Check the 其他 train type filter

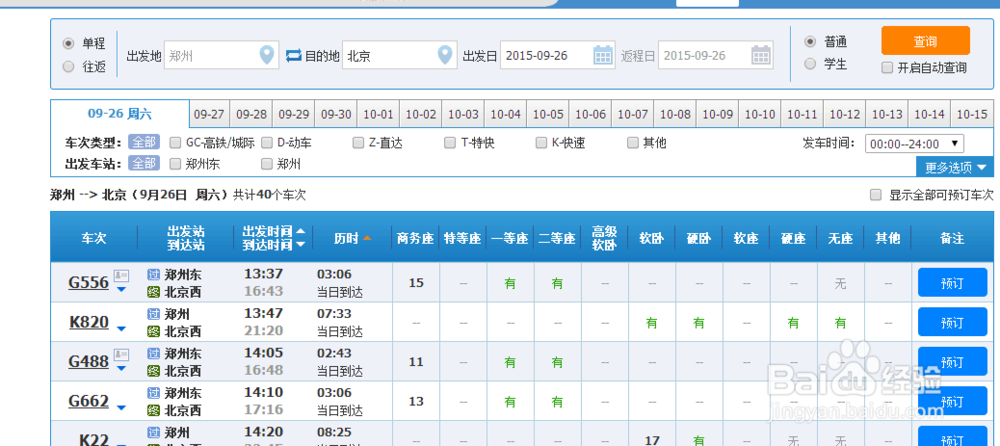point(633,142)
